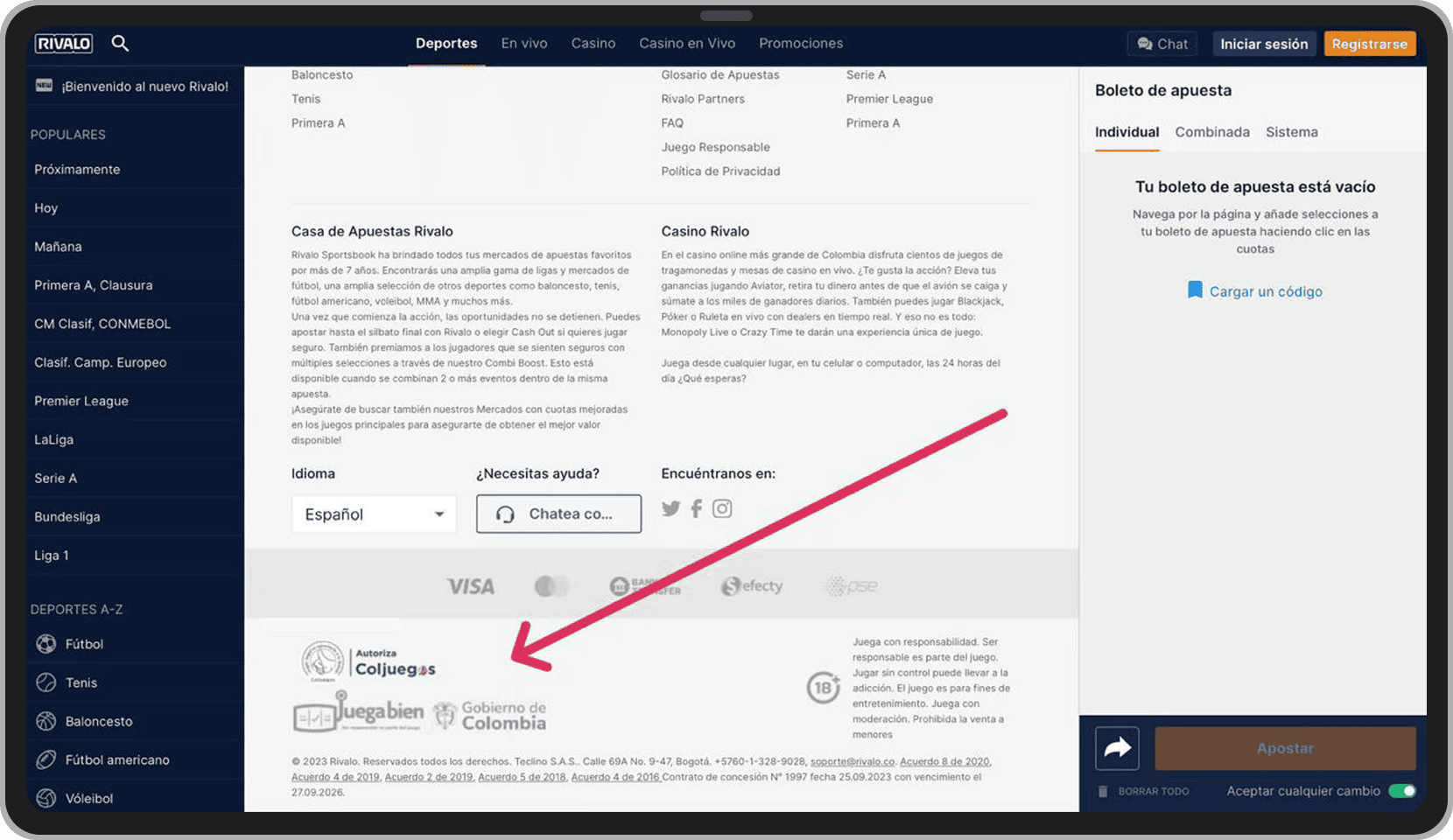Click the headset icon in Chatea button

(x=505, y=514)
